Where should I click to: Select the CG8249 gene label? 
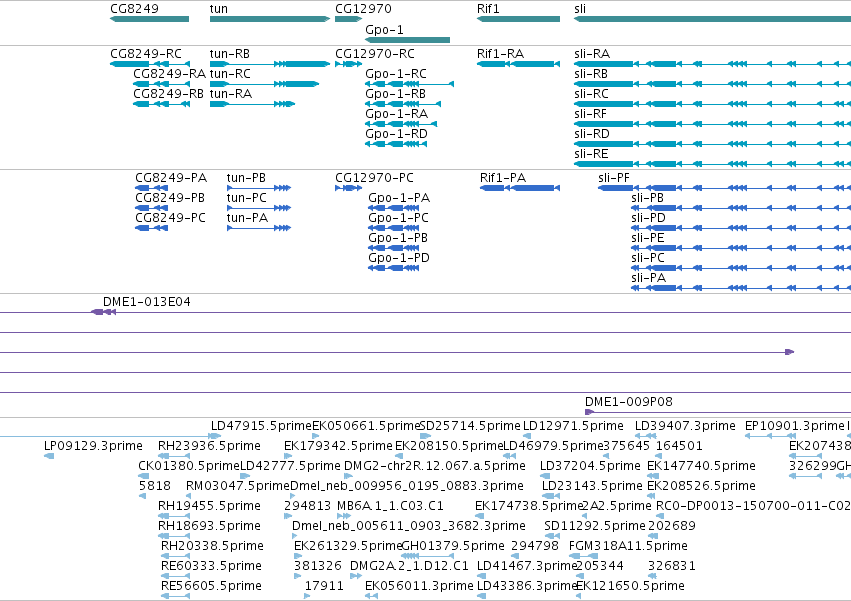134,9
